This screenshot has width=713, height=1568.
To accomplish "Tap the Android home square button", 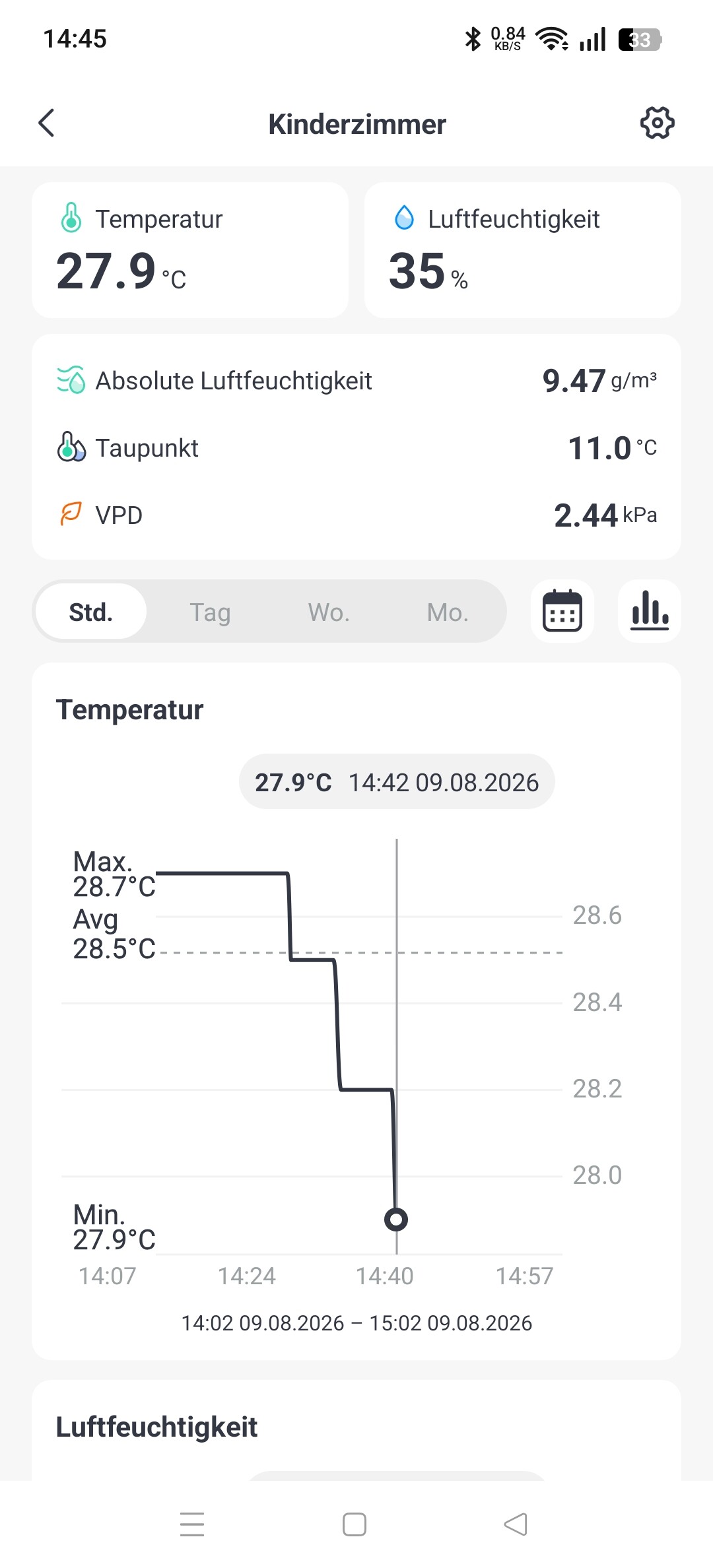I will pyautogui.click(x=355, y=1524).
